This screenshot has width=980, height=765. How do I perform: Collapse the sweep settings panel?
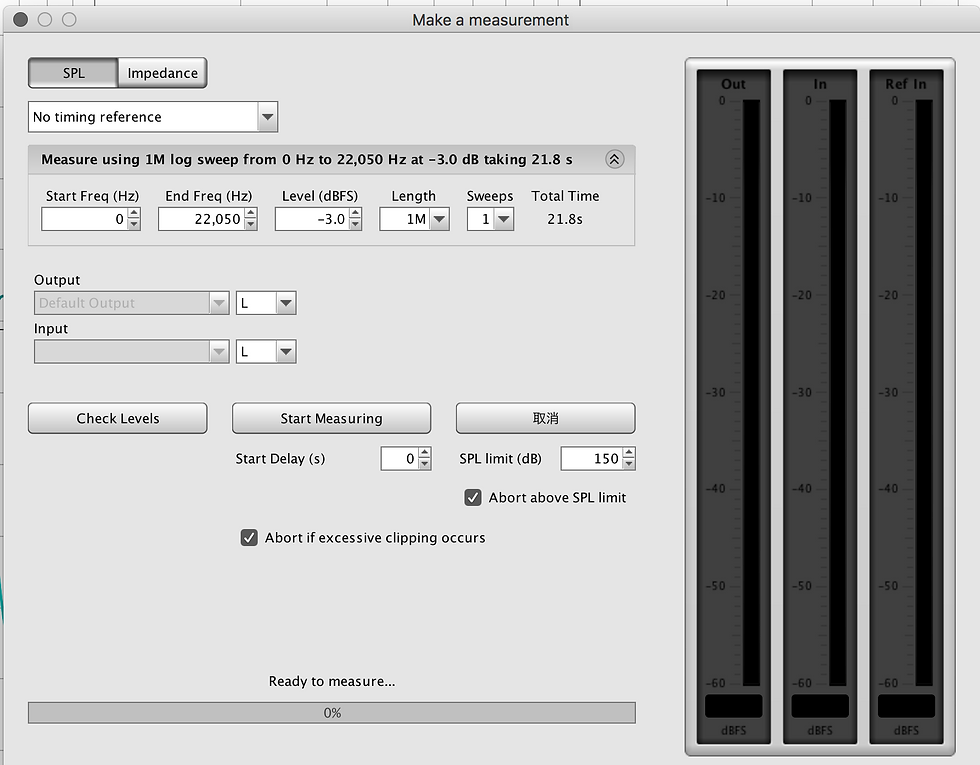[x=615, y=159]
